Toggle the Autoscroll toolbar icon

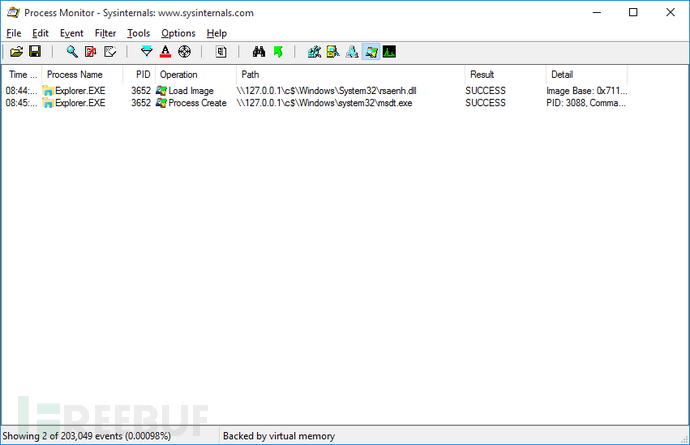[x=91, y=52]
